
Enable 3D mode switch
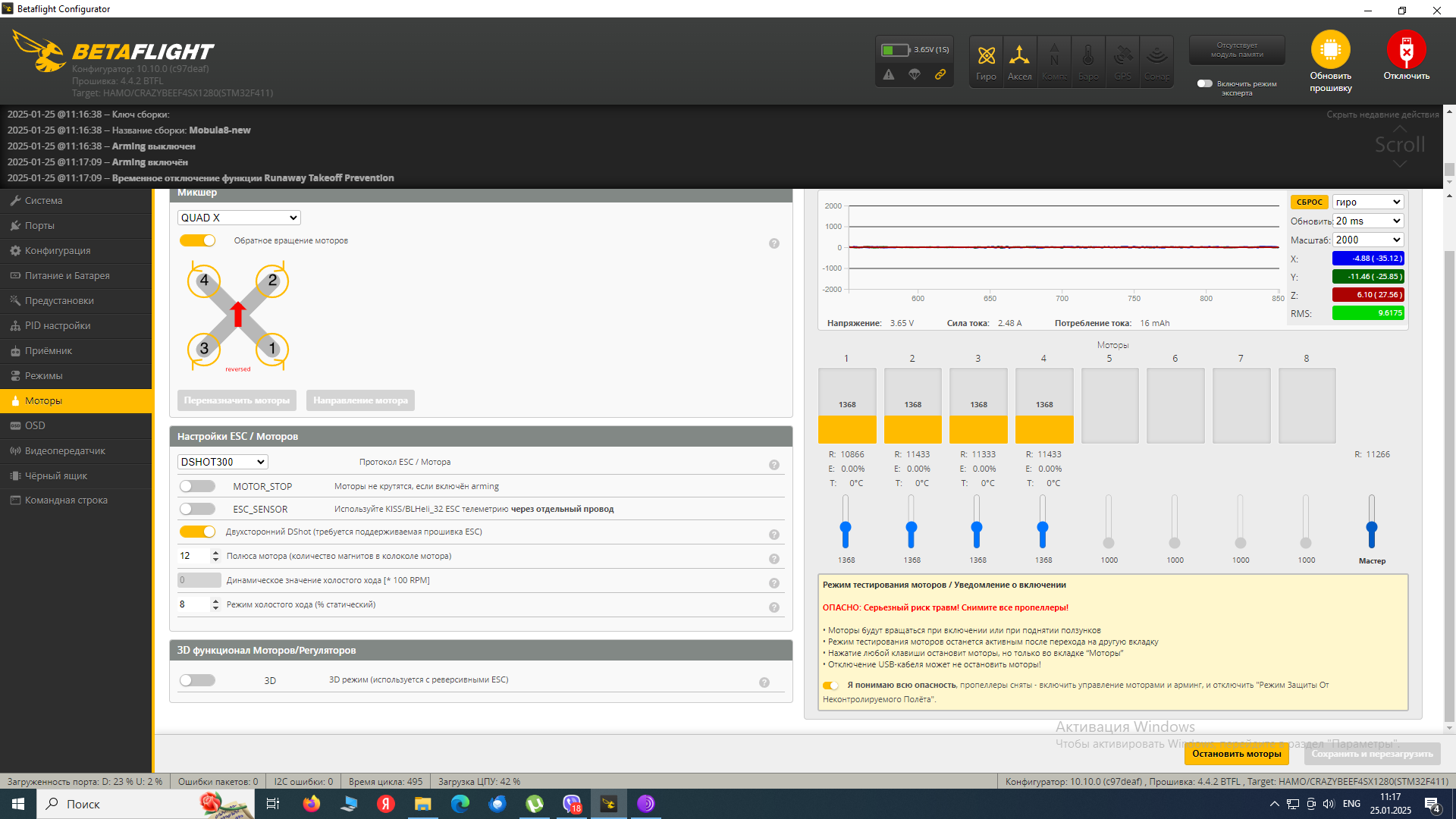[197, 680]
